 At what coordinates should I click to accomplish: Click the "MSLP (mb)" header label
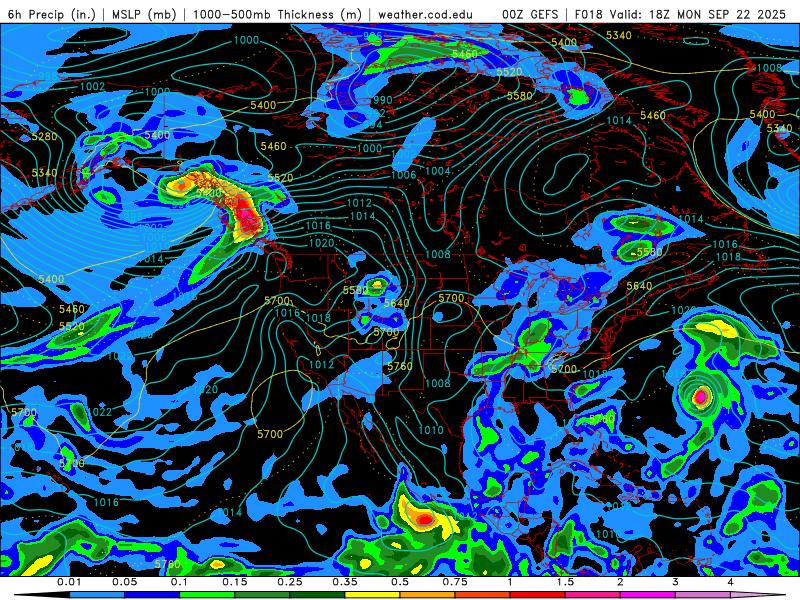(144, 14)
